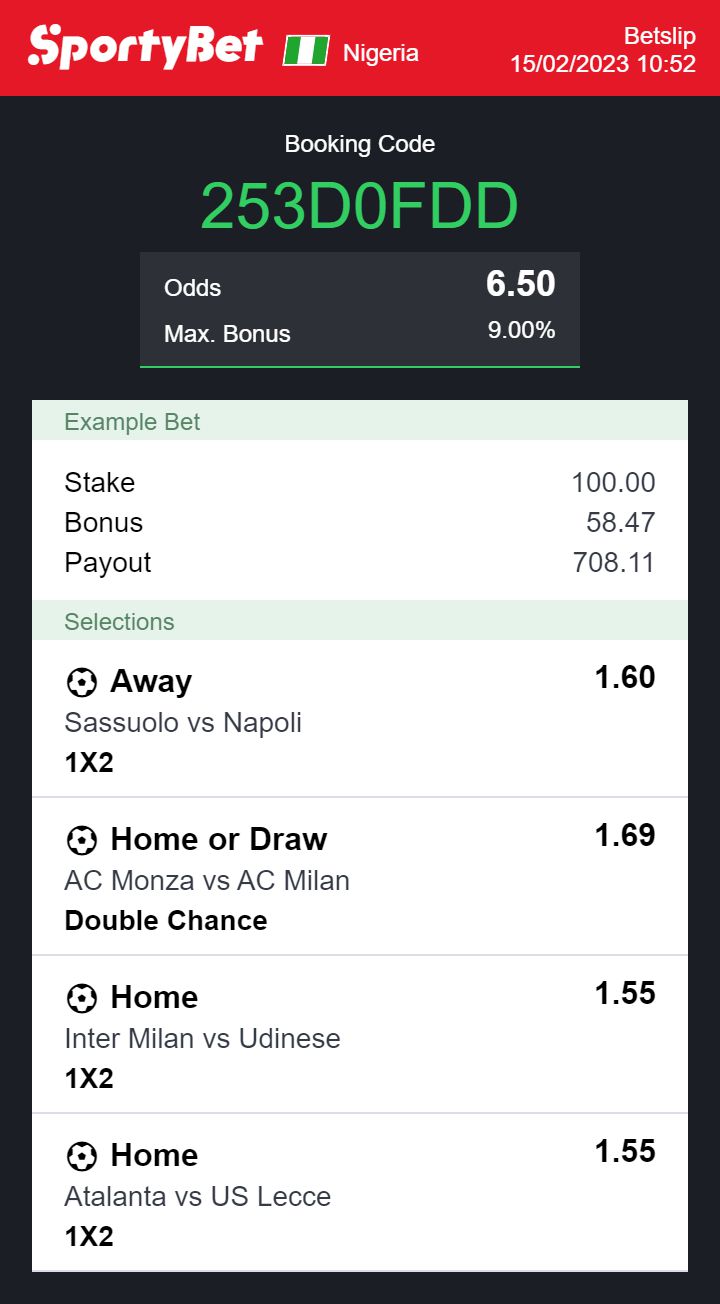Open the Atalanta vs US Lecce match

tap(197, 1196)
